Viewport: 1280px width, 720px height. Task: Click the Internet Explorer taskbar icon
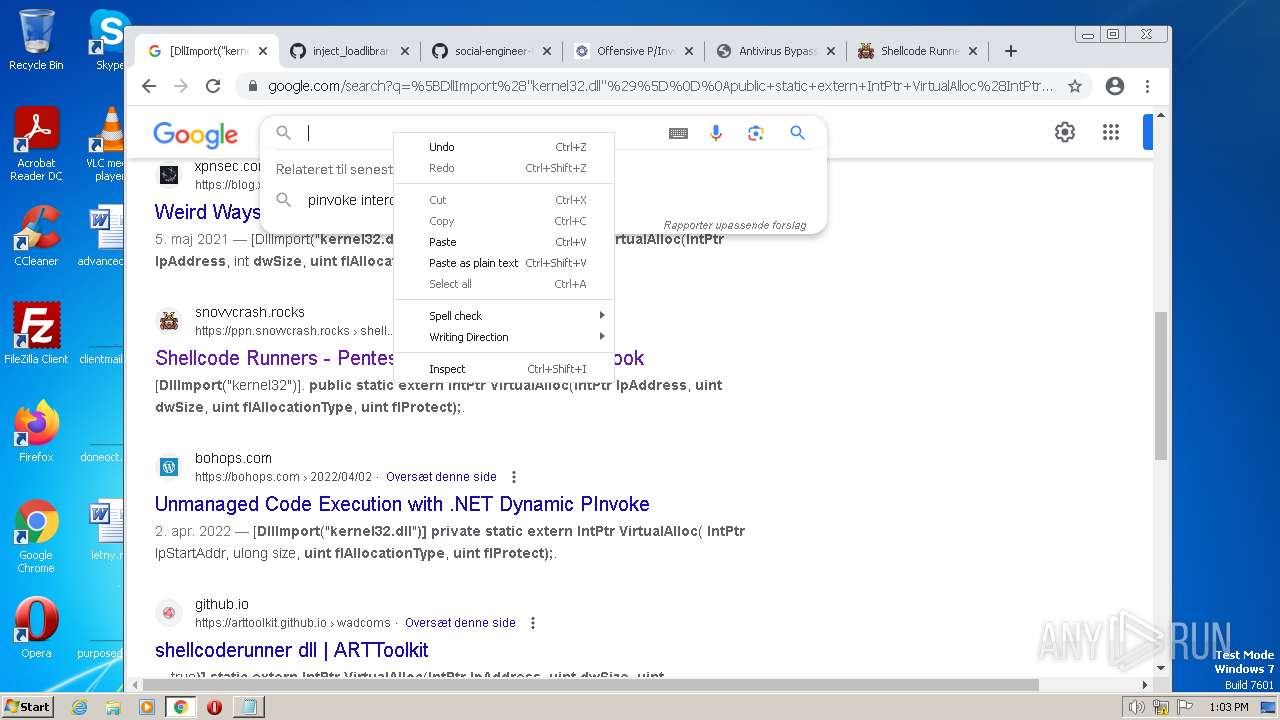79,707
